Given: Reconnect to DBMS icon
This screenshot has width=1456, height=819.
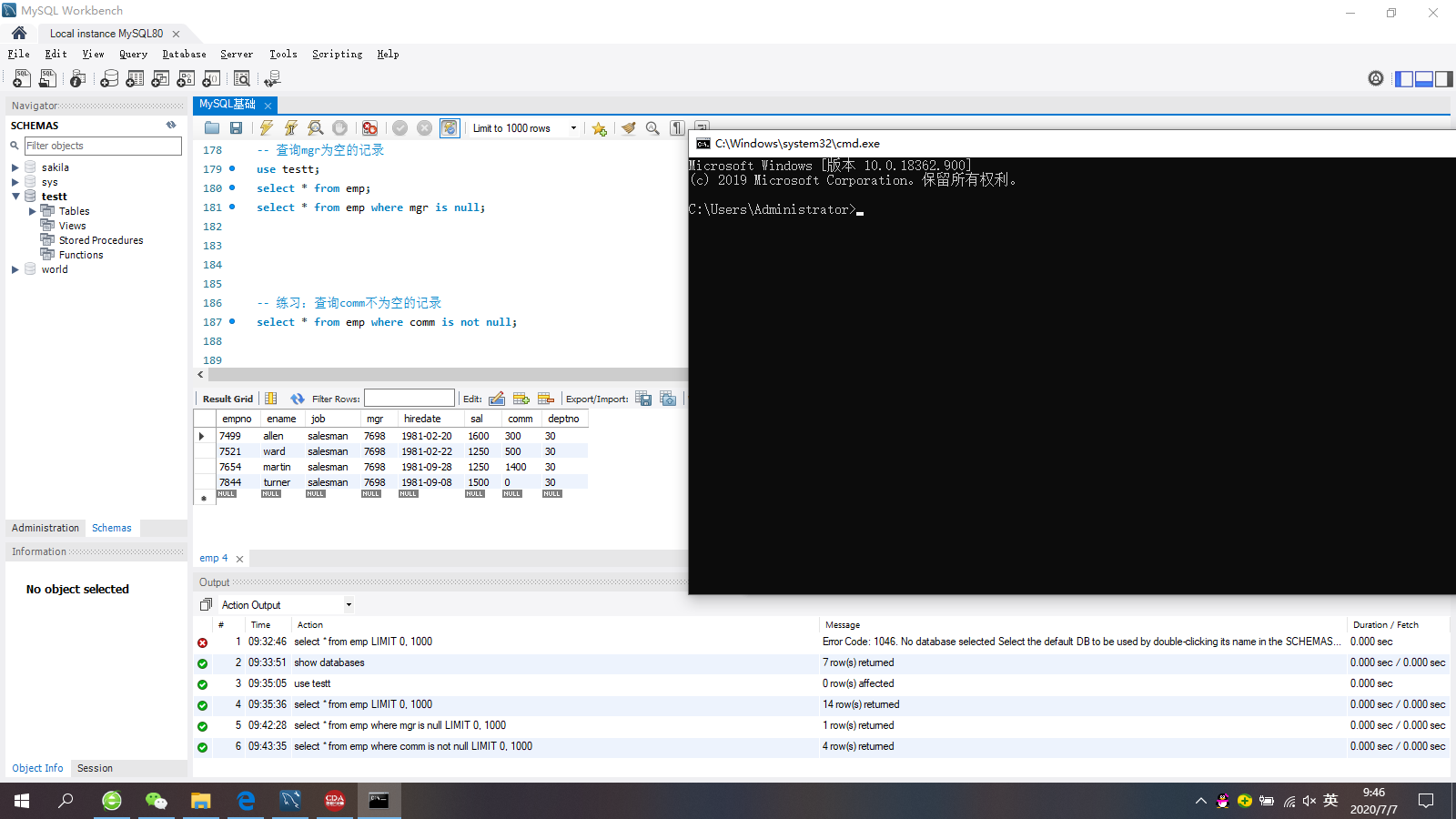Looking at the screenshot, I should pyautogui.click(x=271, y=79).
